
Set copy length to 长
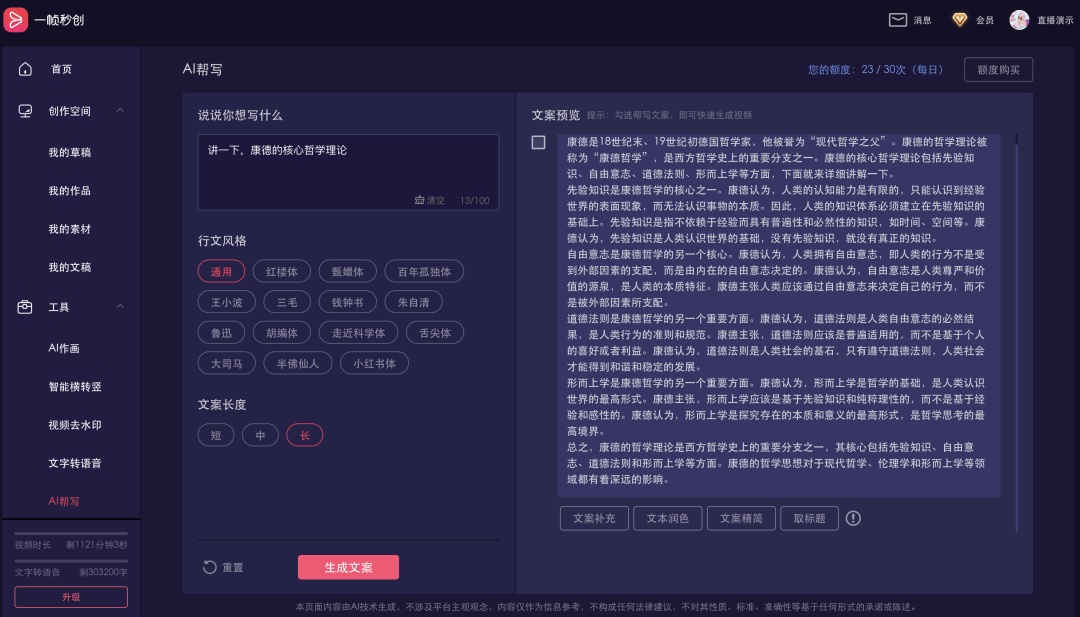tap(304, 435)
